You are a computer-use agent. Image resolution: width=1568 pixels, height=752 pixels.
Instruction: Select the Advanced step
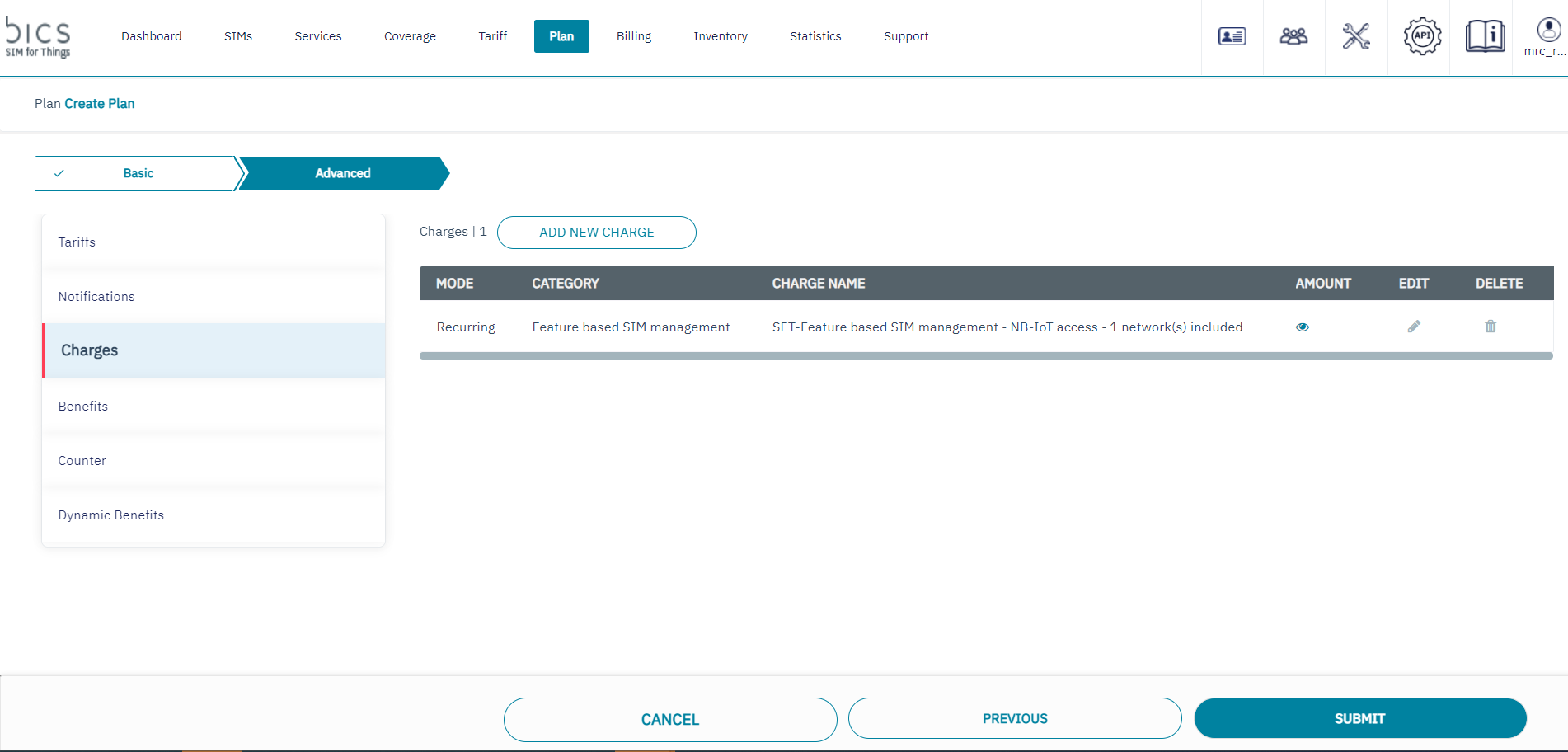pyautogui.click(x=342, y=173)
